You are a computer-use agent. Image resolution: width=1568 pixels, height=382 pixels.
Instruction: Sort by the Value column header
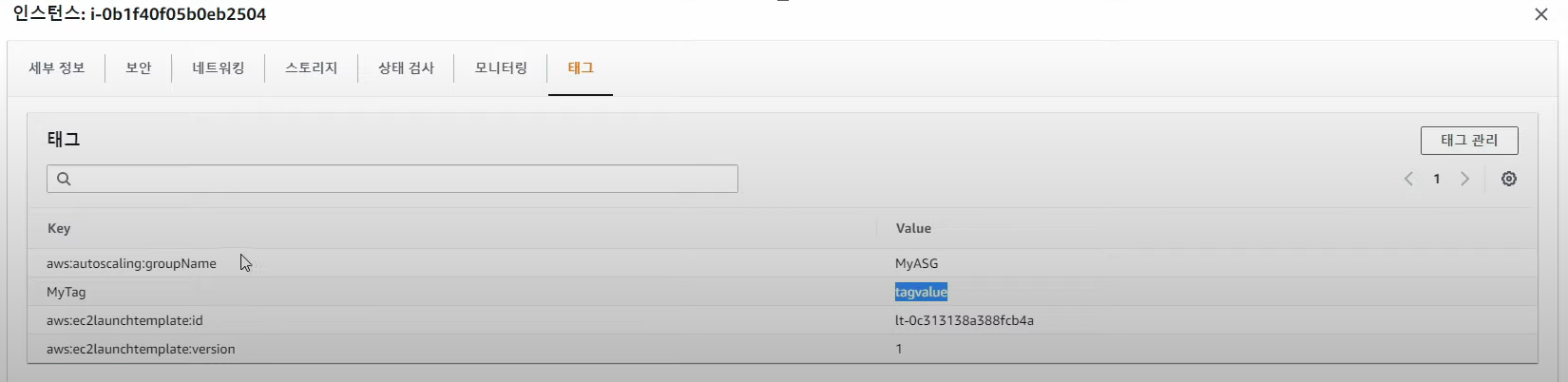click(x=913, y=228)
